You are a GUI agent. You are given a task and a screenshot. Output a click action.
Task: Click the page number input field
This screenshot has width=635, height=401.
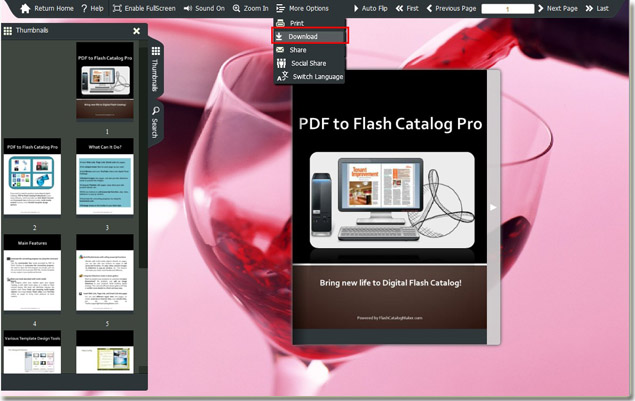[507, 9]
